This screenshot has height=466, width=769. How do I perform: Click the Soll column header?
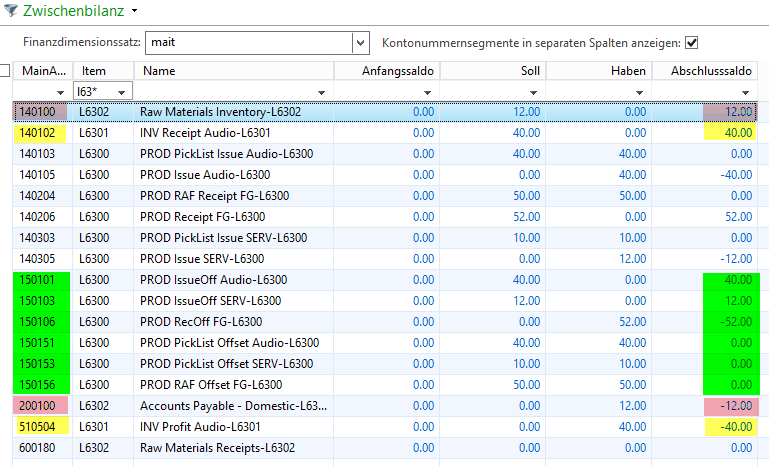[530, 70]
